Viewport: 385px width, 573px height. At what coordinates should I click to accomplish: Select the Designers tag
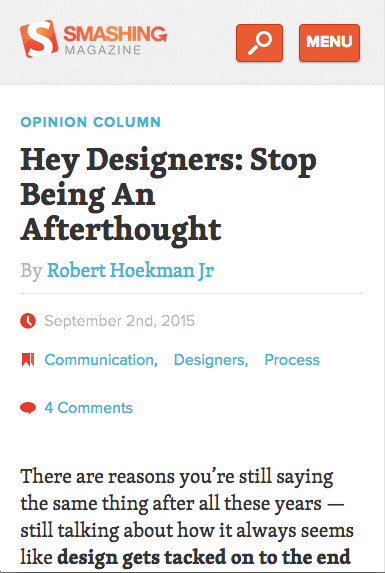click(211, 360)
